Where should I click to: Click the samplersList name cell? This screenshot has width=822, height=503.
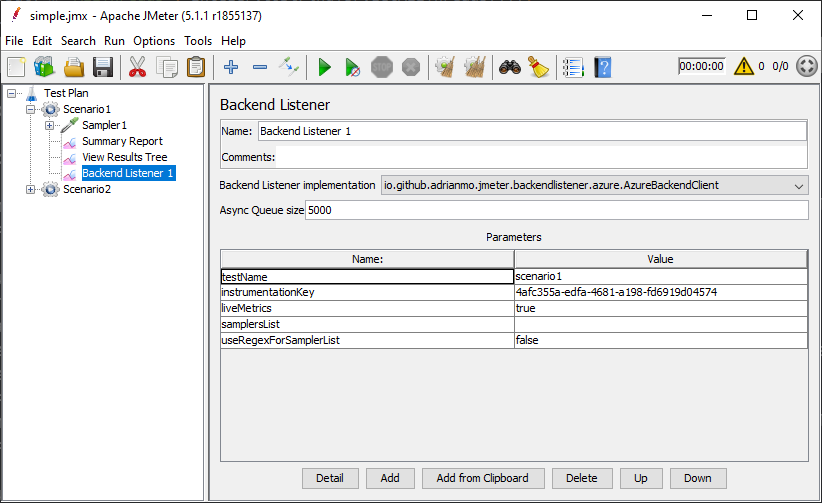click(367, 324)
